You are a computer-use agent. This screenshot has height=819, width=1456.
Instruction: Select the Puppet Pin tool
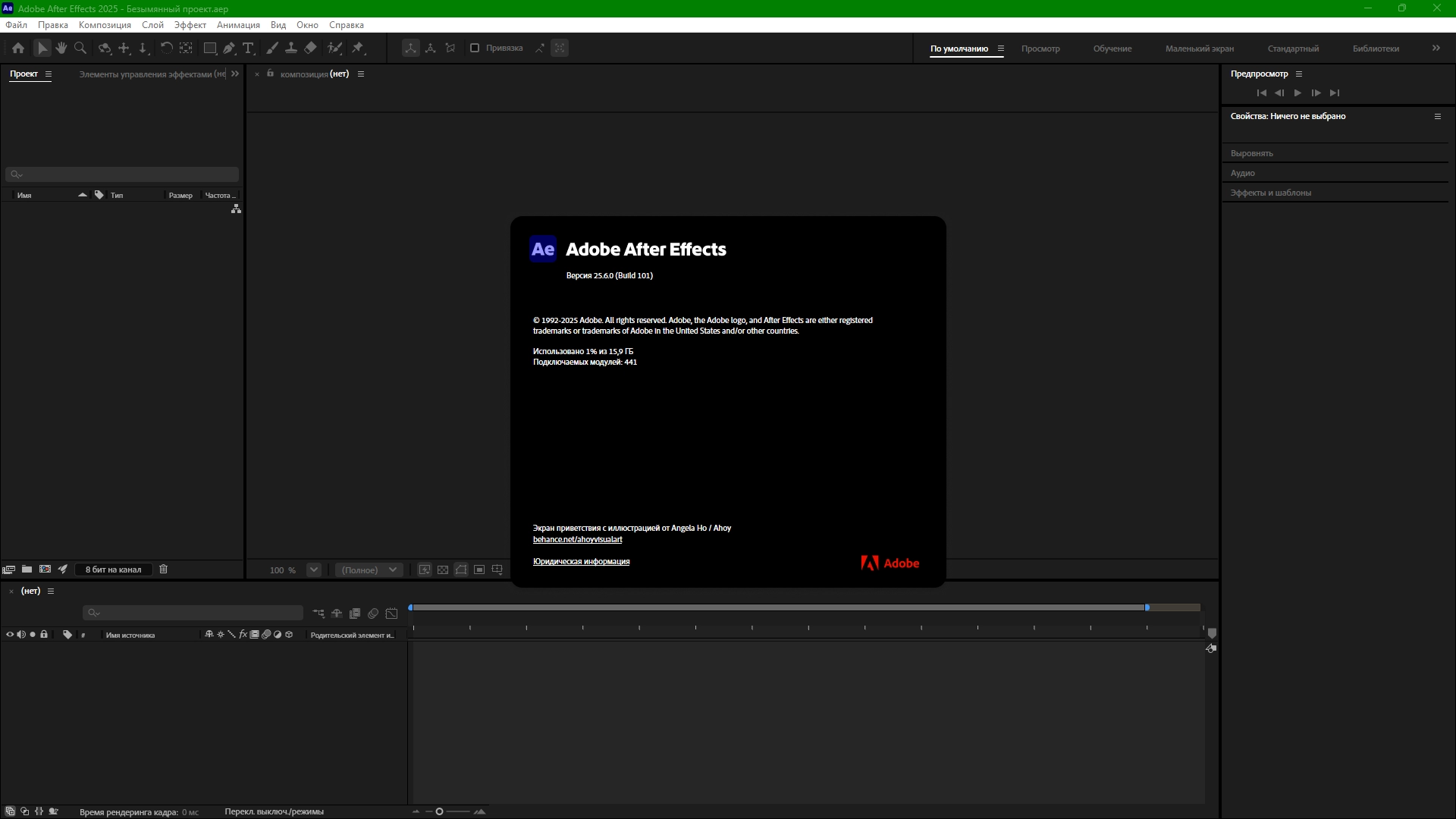click(x=358, y=48)
